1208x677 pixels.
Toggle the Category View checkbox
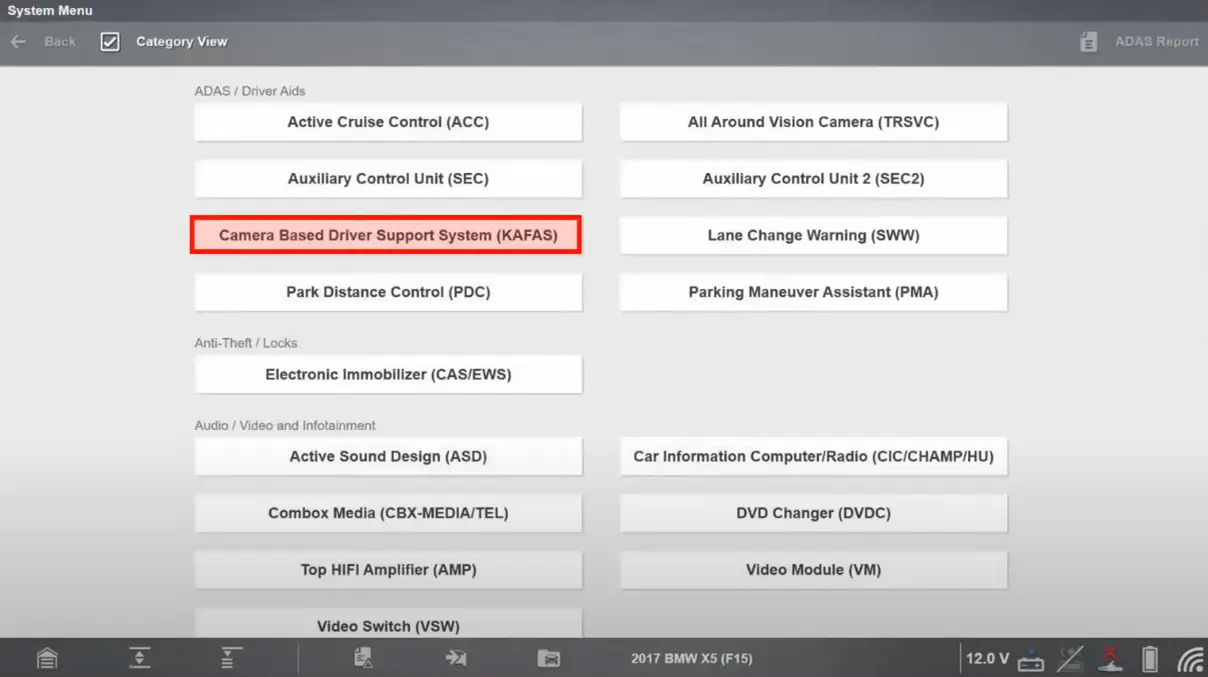(x=110, y=42)
